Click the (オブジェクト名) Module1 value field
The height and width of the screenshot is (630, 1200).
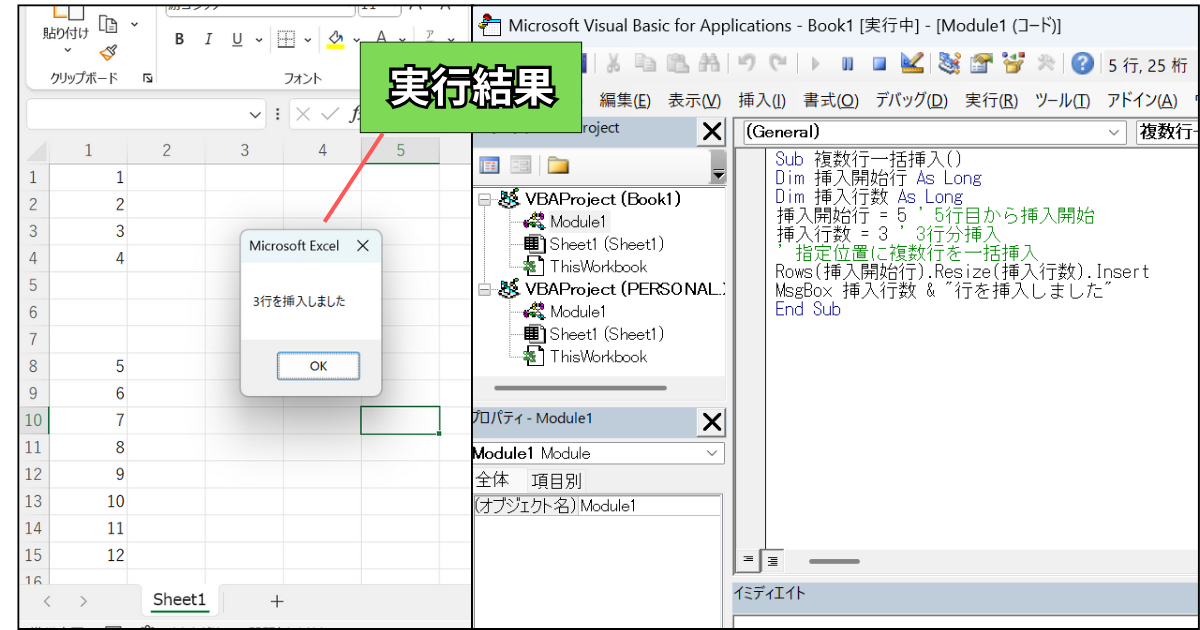coord(649,506)
